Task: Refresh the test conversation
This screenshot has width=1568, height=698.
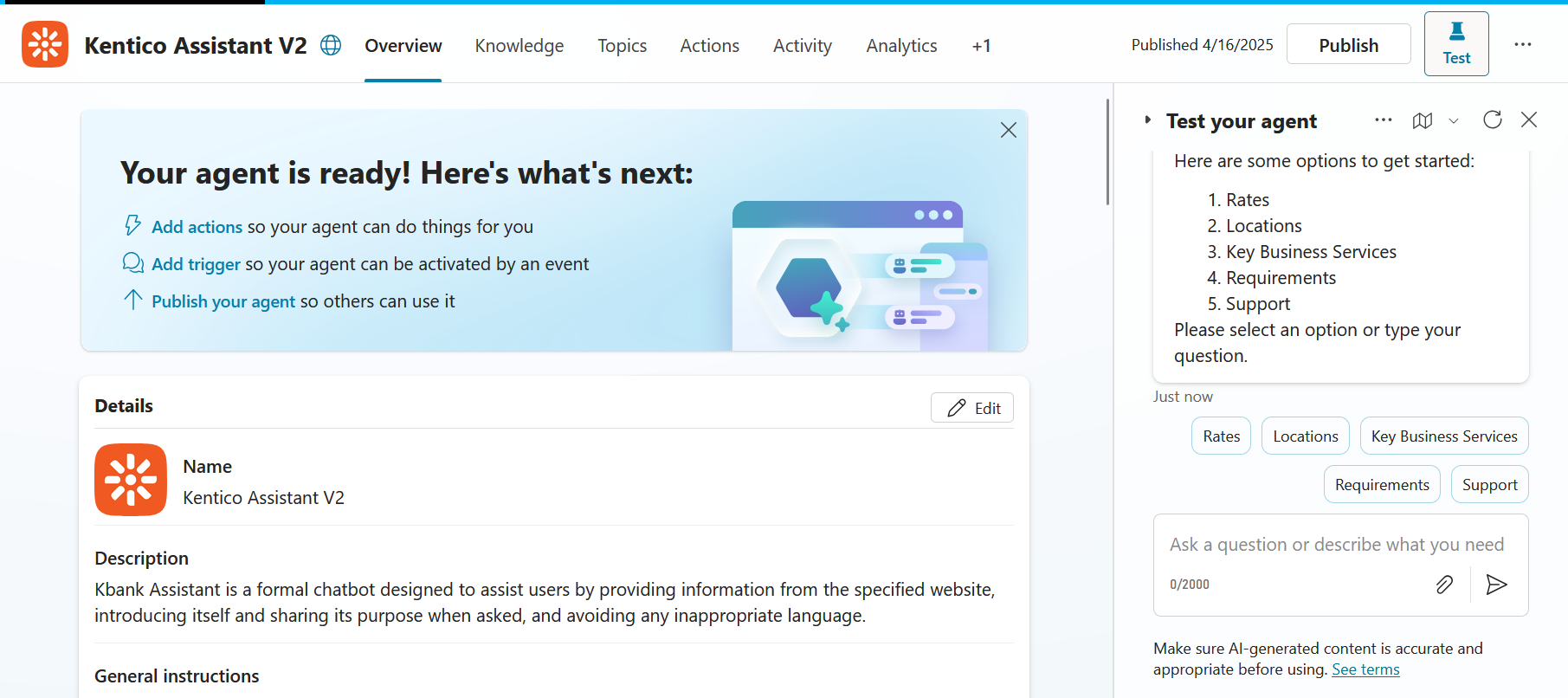Action: [1492, 120]
